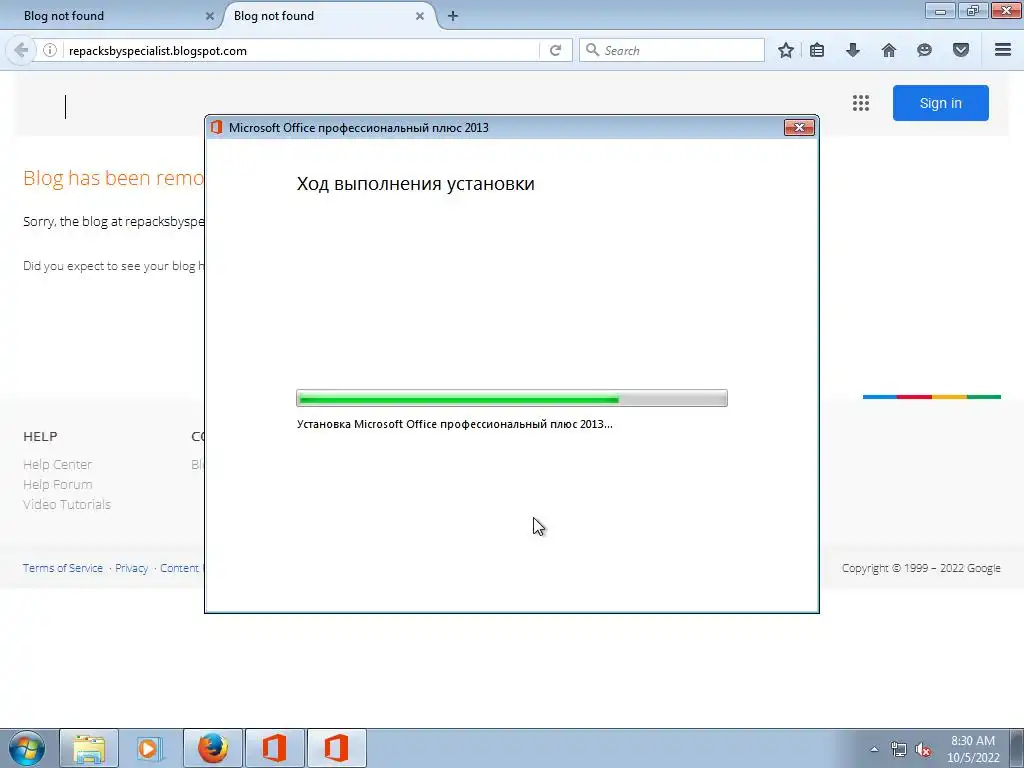Screen dimensions: 1024x768
Task: Click the Office logo in installer title bar
Action: click(216, 127)
